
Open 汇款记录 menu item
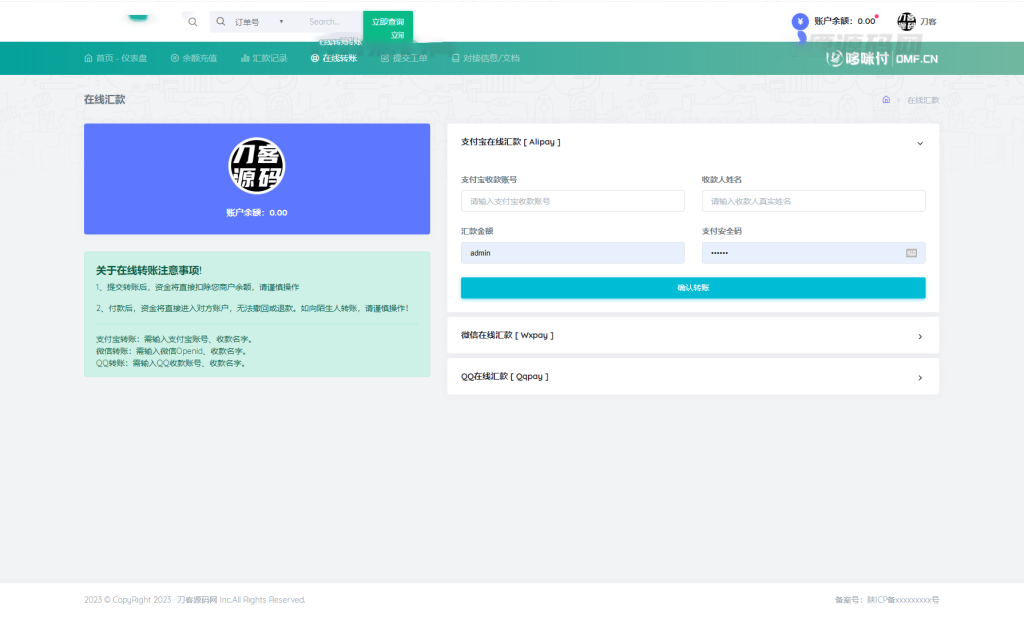point(264,58)
